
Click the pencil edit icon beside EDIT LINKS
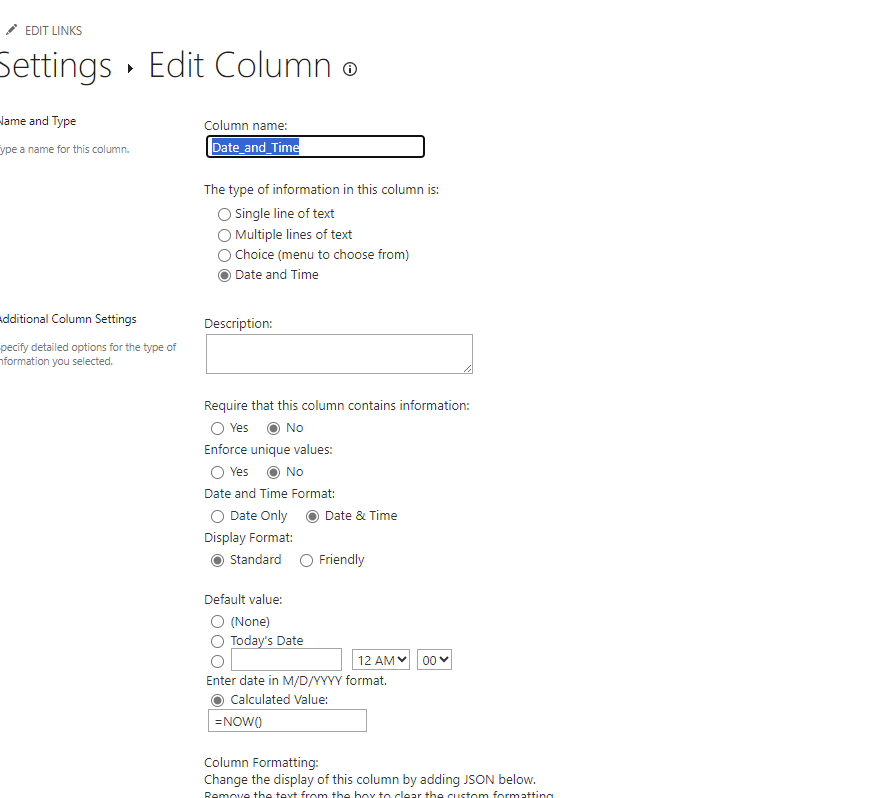(x=13, y=30)
